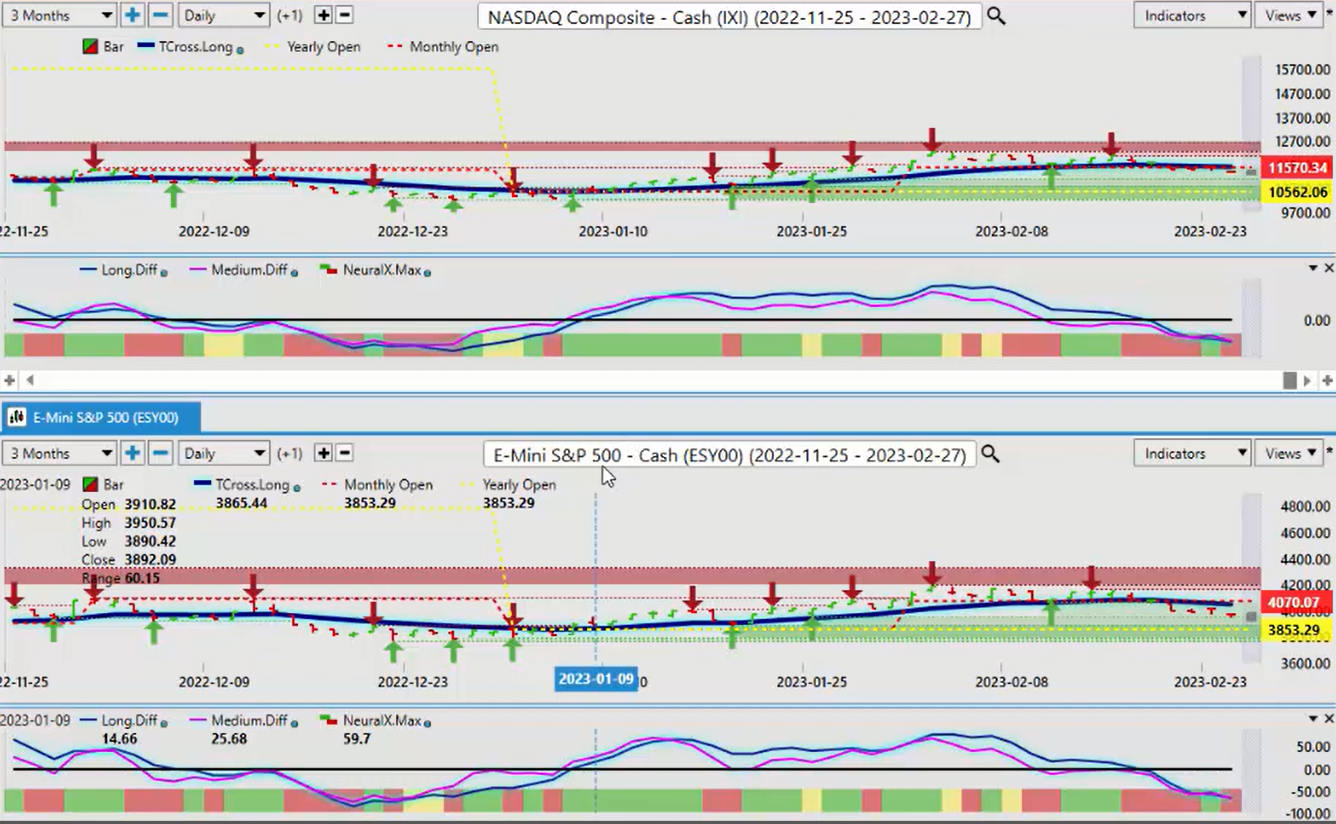Click E-Mini price scale slider handle
The image size is (1336, 824).
(1250, 618)
